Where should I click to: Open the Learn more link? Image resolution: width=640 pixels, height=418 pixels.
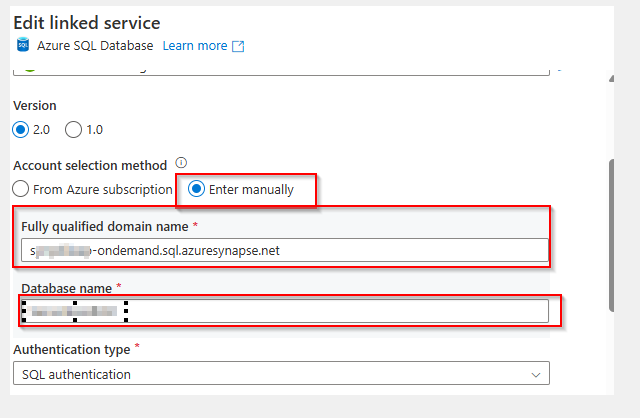195,46
